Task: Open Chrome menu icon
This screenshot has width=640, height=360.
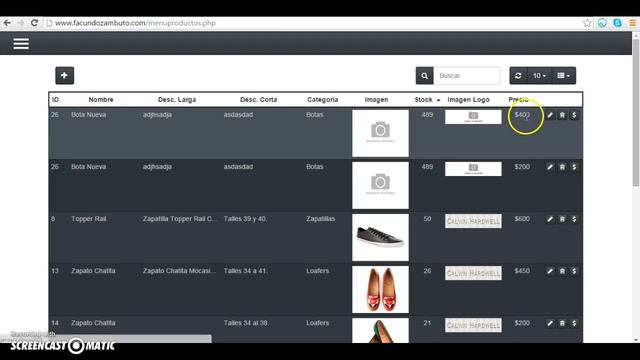Action: 632,23
